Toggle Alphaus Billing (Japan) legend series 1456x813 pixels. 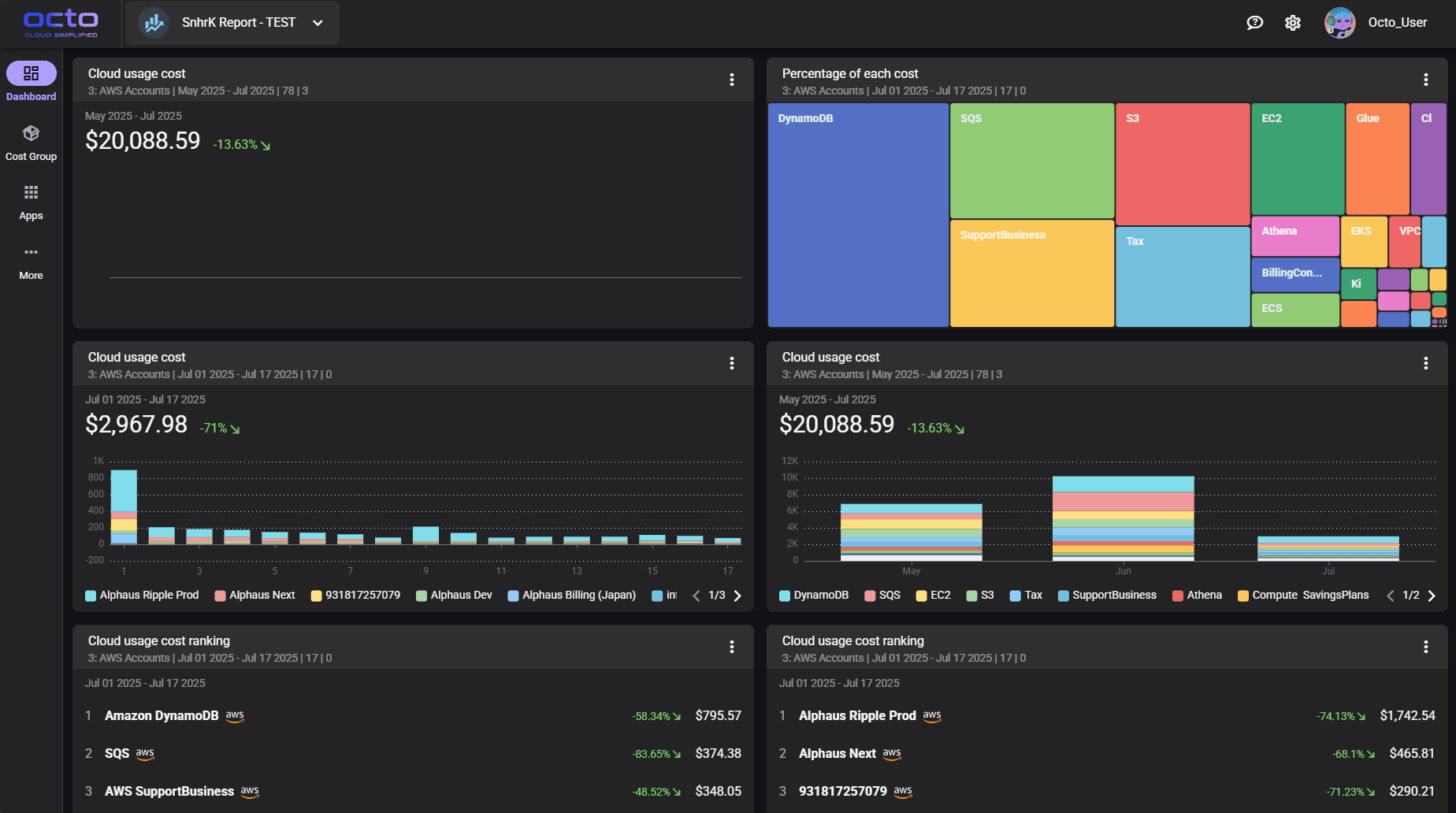572,596
